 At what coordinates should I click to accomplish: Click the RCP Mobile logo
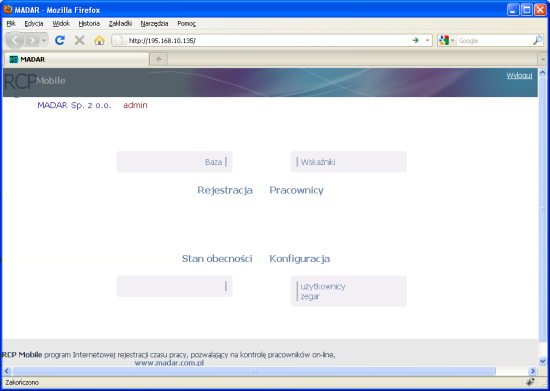pos(34,81)
